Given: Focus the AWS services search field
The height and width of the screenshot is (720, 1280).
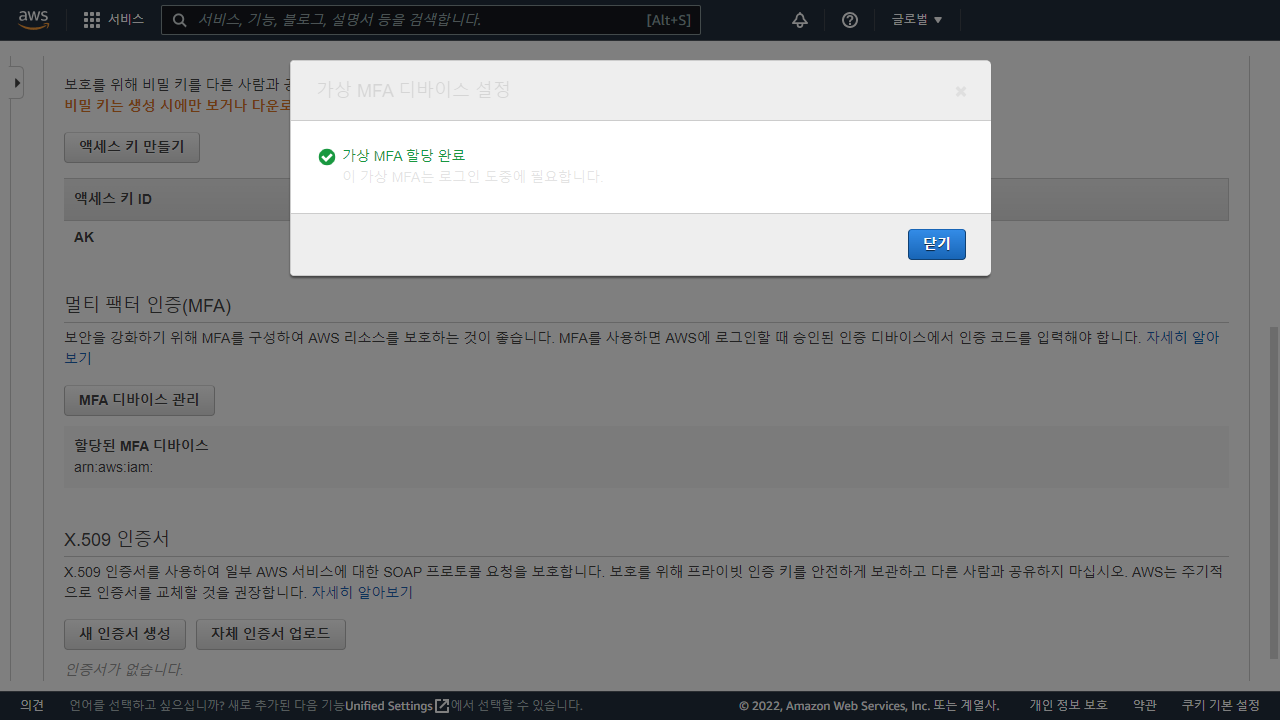Looking at the screenshot, I should coord(431,20).
